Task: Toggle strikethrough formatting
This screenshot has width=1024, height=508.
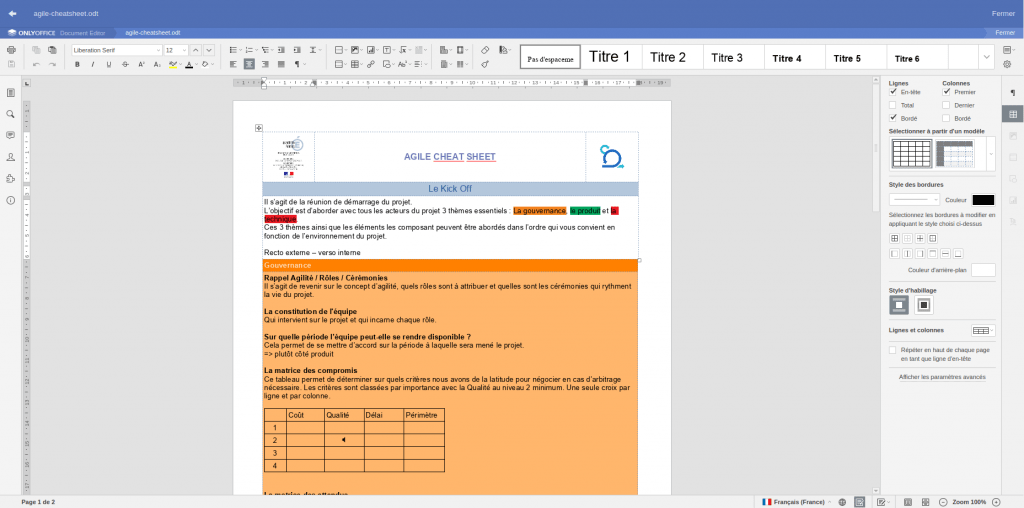Action: 125,64
